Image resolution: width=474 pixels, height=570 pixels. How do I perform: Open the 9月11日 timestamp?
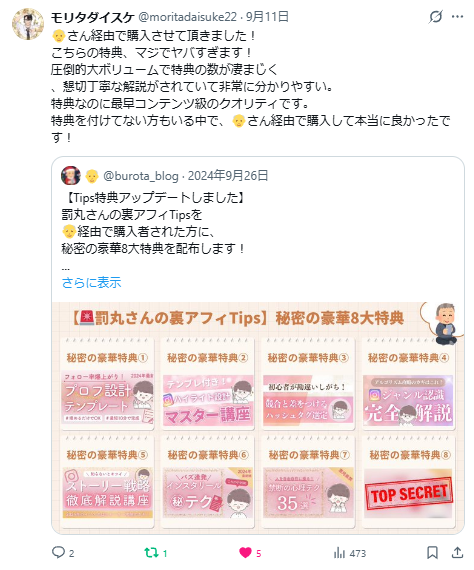pos(267,17)
